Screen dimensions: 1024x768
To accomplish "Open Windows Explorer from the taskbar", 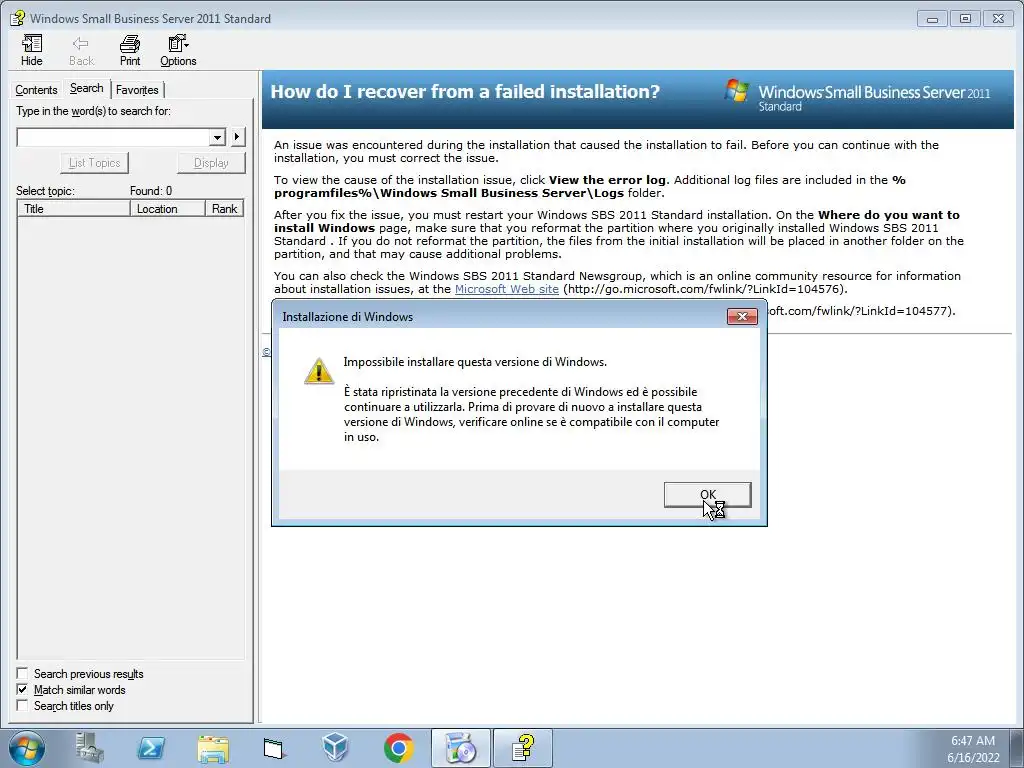I will (213, 748).
